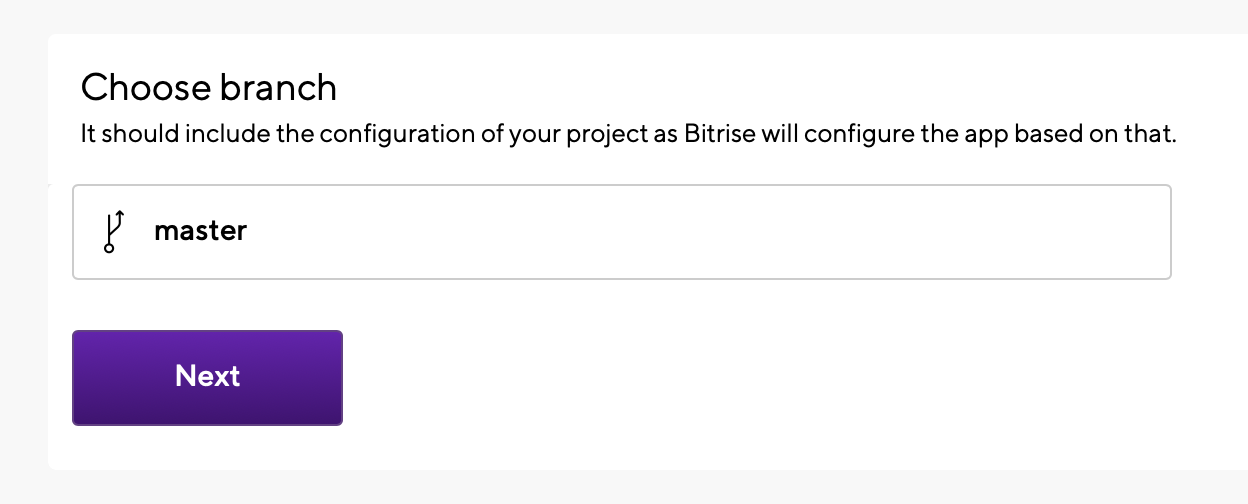
Task: Expand the branch list showing master
Action: click(x=621, y=232)
